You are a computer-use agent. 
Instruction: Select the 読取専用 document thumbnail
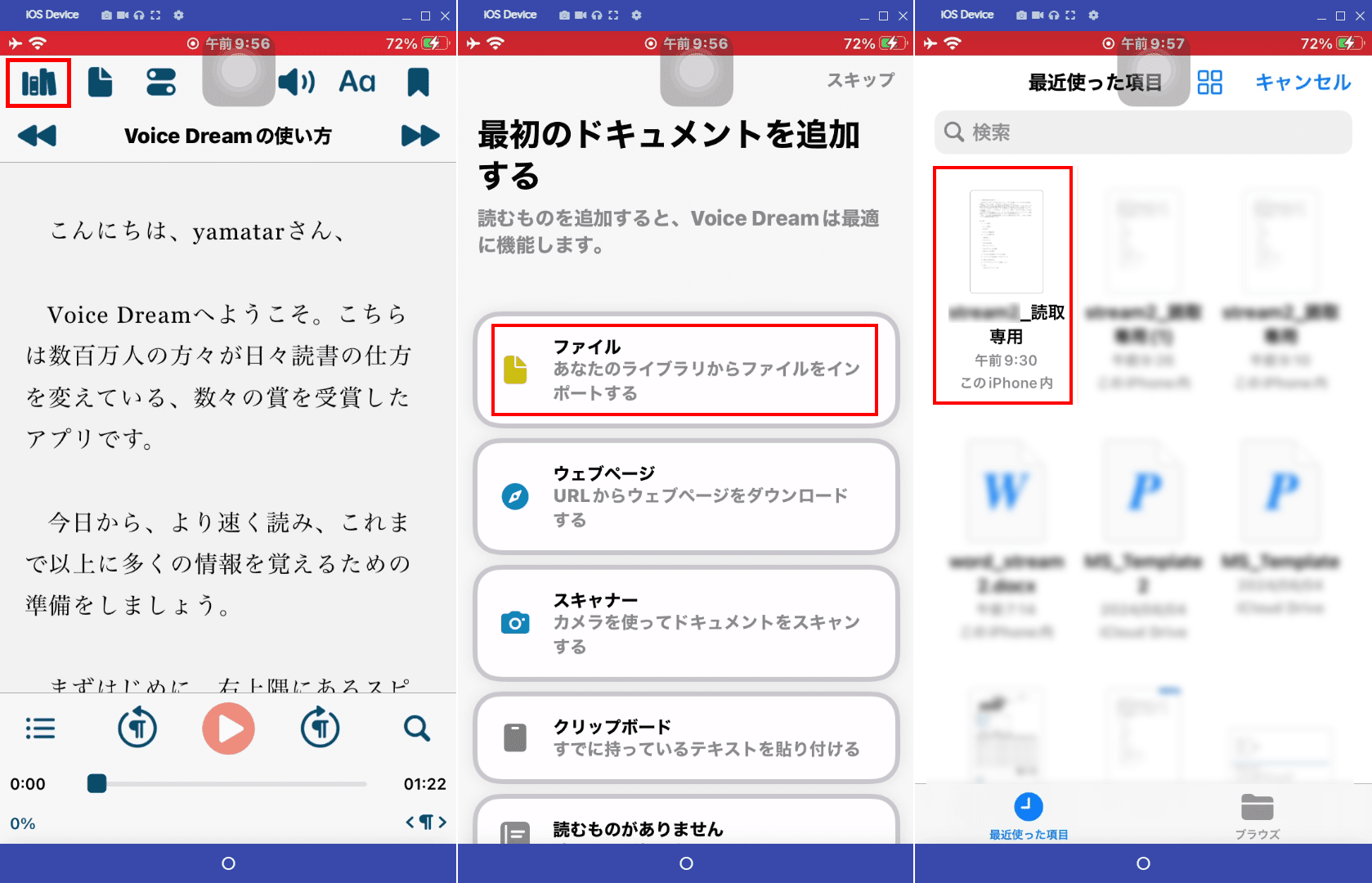pyautogui.click(x=1007, y=242)
